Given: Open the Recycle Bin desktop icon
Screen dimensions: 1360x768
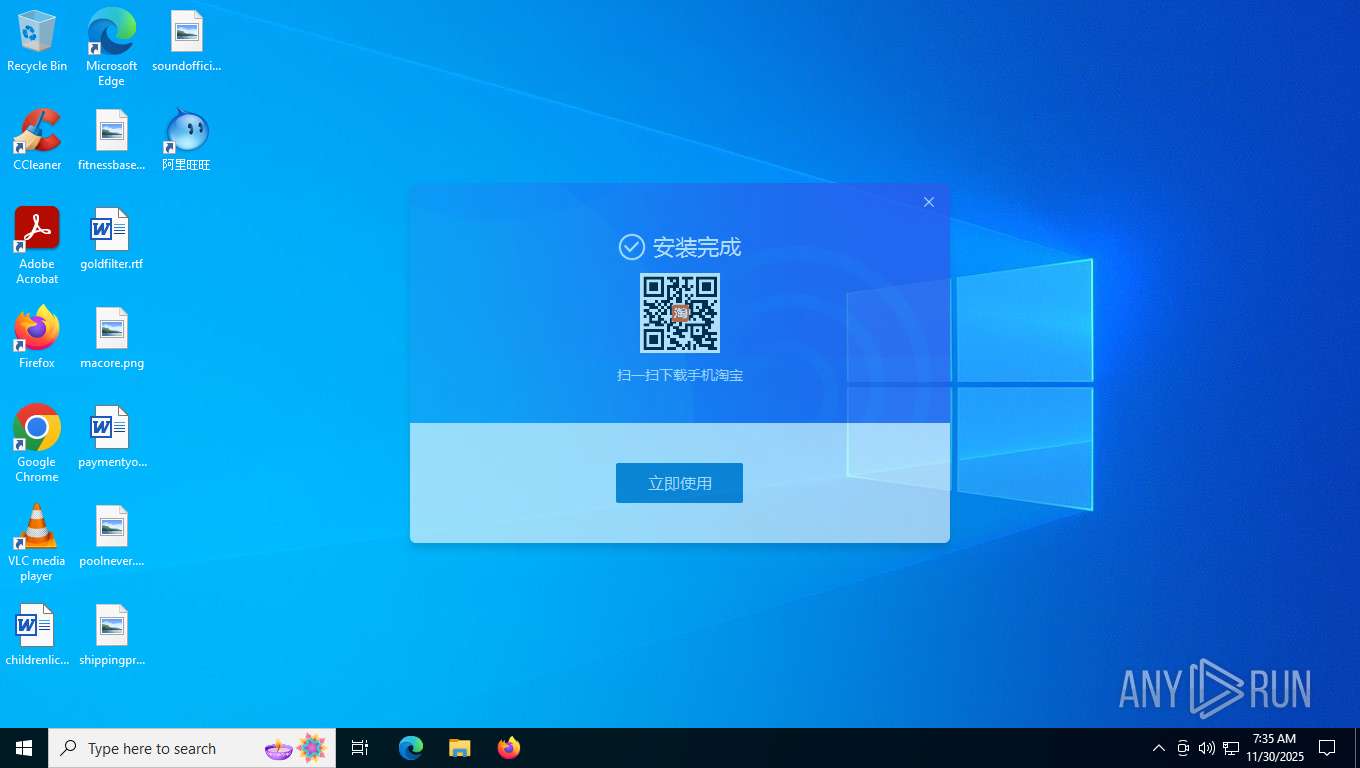Looking at the screenshot, I should tap(37, 42).
